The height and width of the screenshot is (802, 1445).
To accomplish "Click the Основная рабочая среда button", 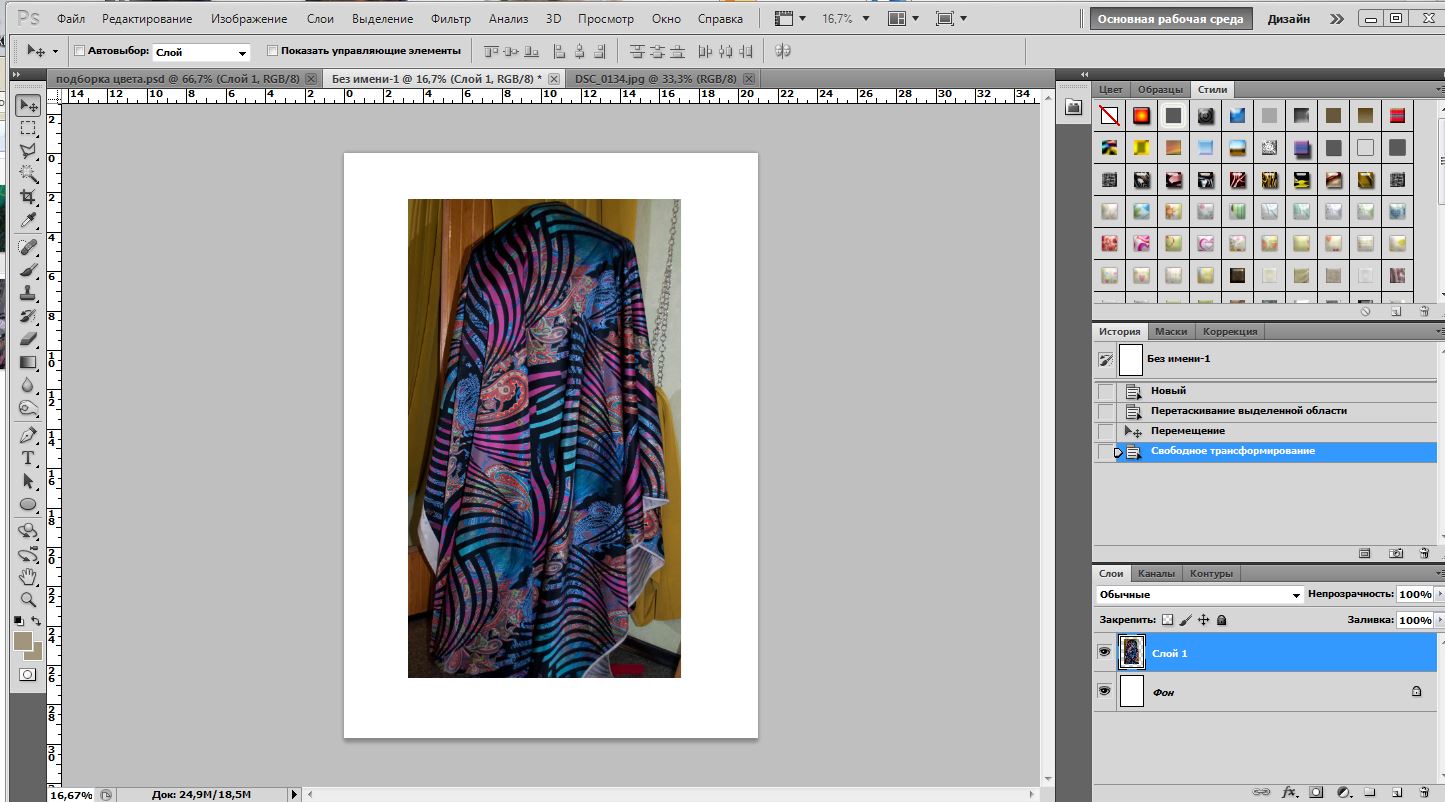I will coord(1170,19).
